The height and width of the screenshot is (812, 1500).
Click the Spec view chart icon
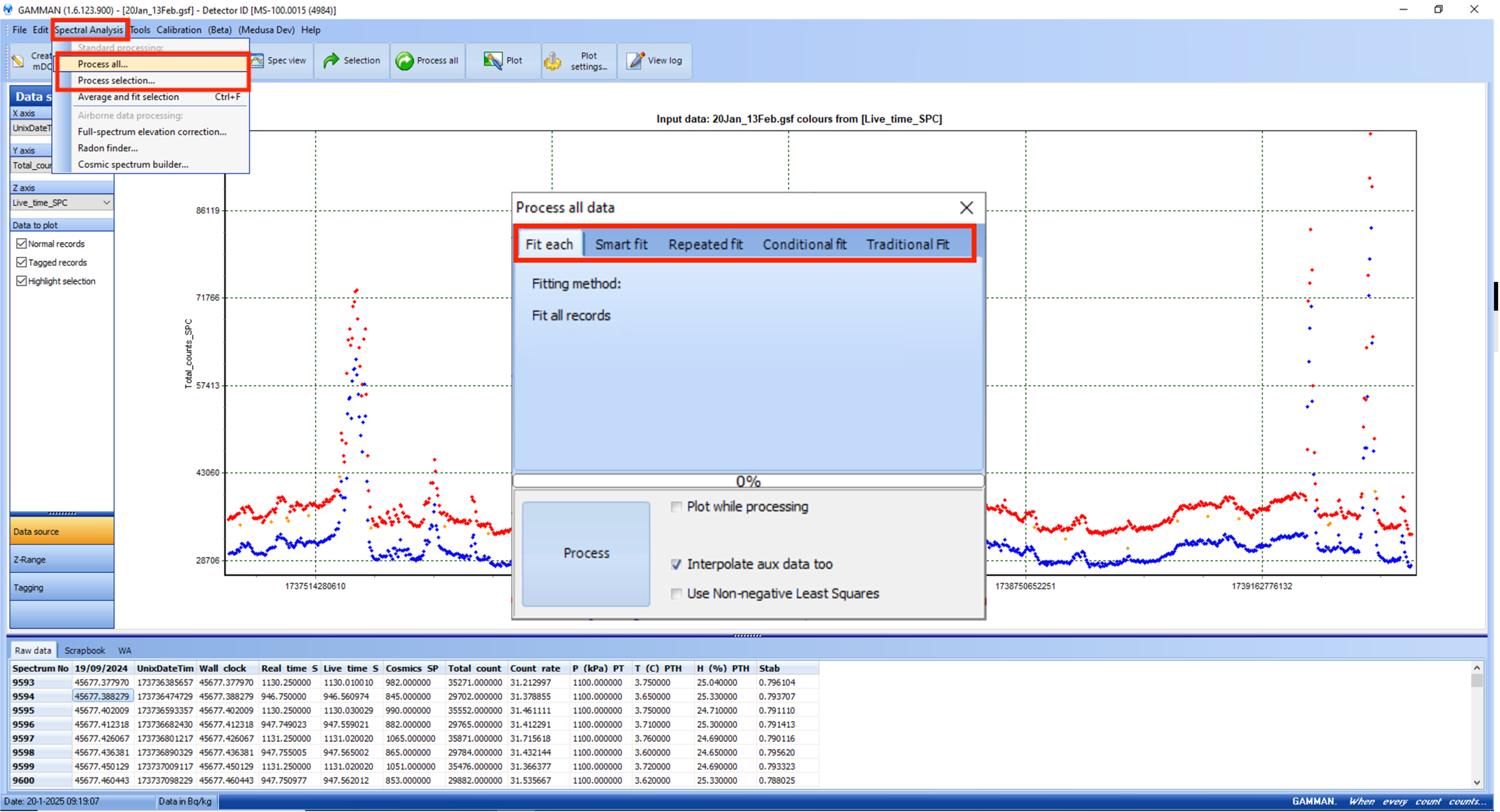tap(257, 60)
